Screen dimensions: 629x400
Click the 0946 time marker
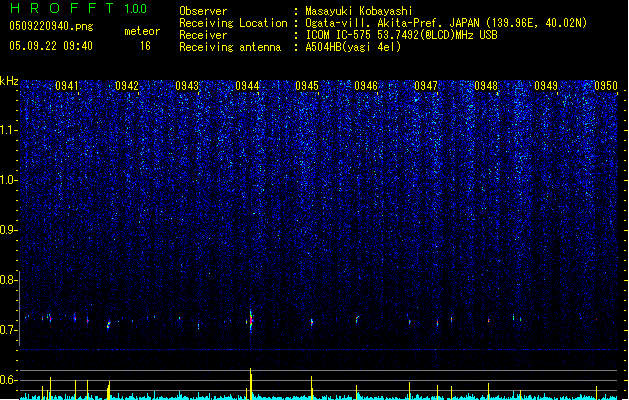click(x=366, y=86)
